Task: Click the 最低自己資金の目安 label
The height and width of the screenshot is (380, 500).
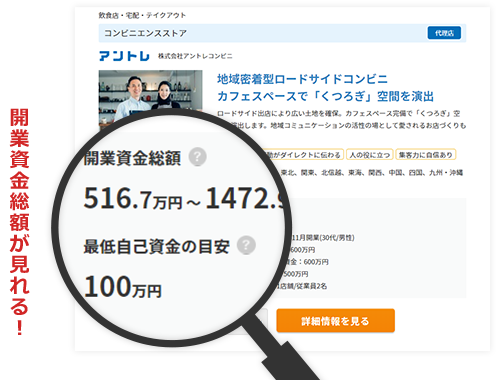Action: click(x=156, y=247)
